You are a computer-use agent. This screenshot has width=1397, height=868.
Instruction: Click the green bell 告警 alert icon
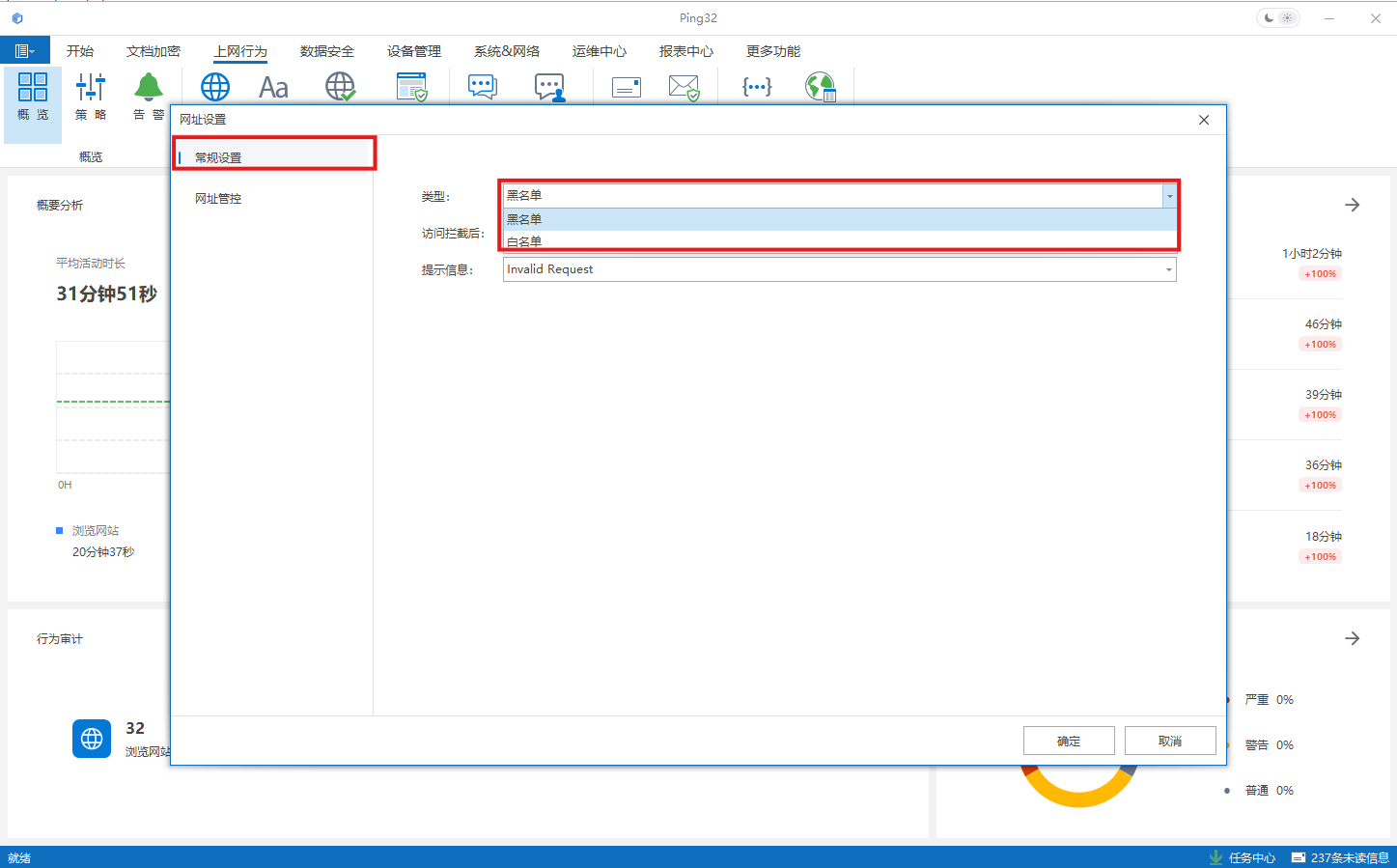pos(148,88)
